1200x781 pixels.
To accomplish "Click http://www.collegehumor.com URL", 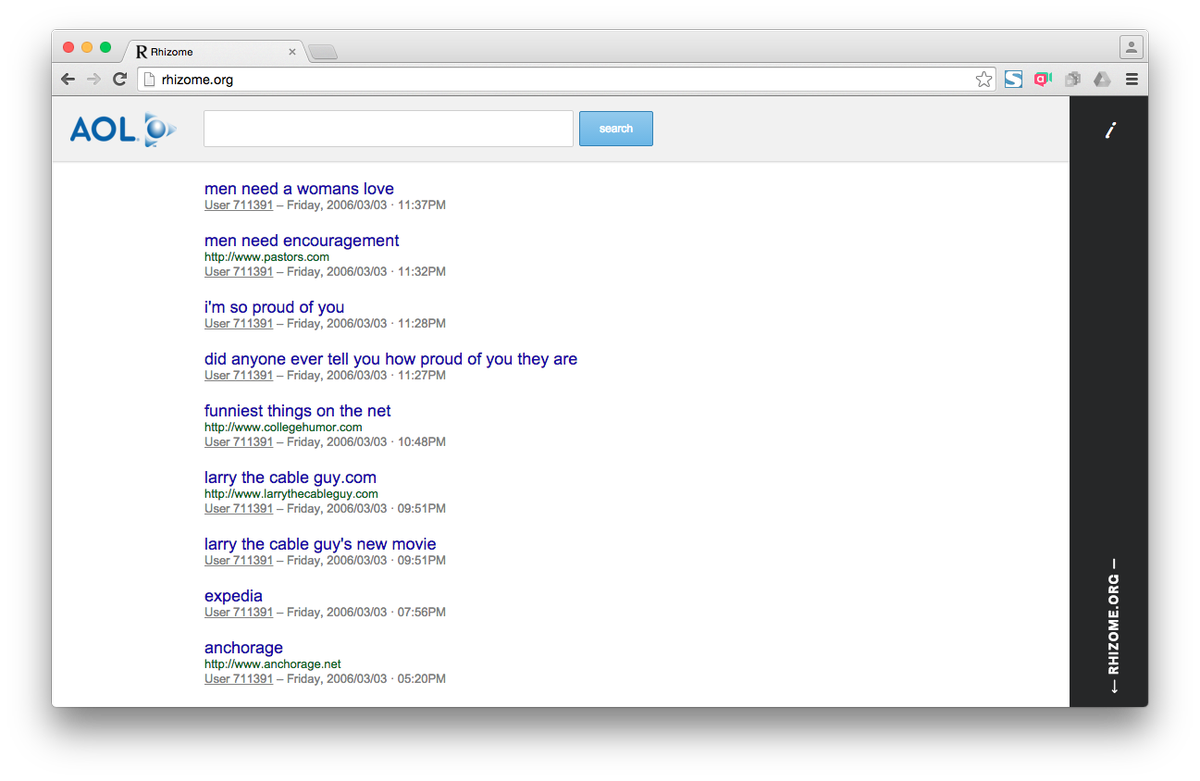I will pos(283,427).
